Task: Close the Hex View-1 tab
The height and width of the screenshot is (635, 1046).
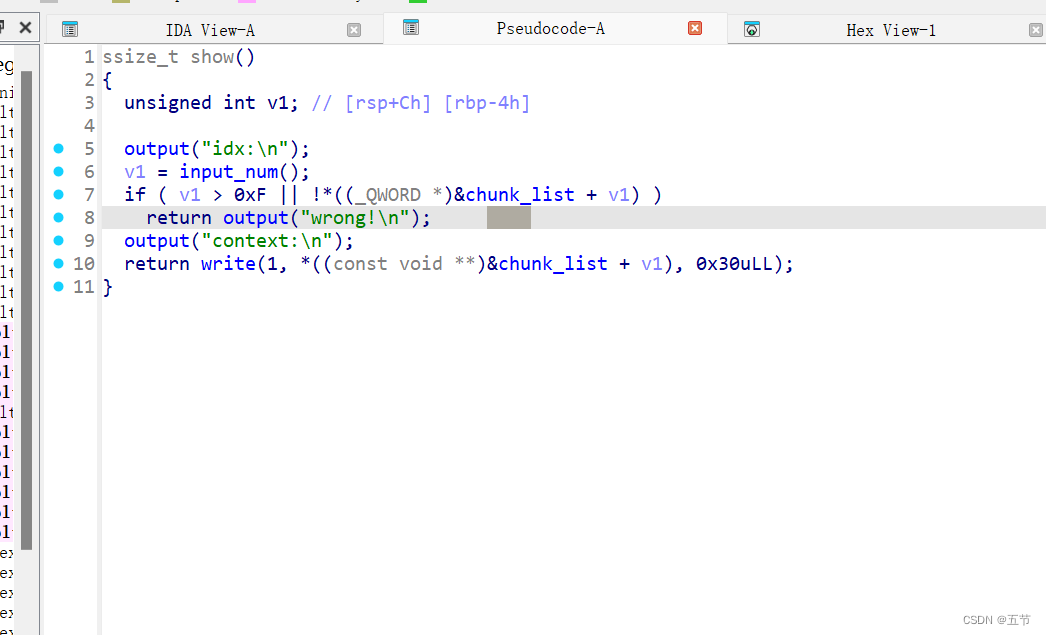Action: coord(1035,30)
